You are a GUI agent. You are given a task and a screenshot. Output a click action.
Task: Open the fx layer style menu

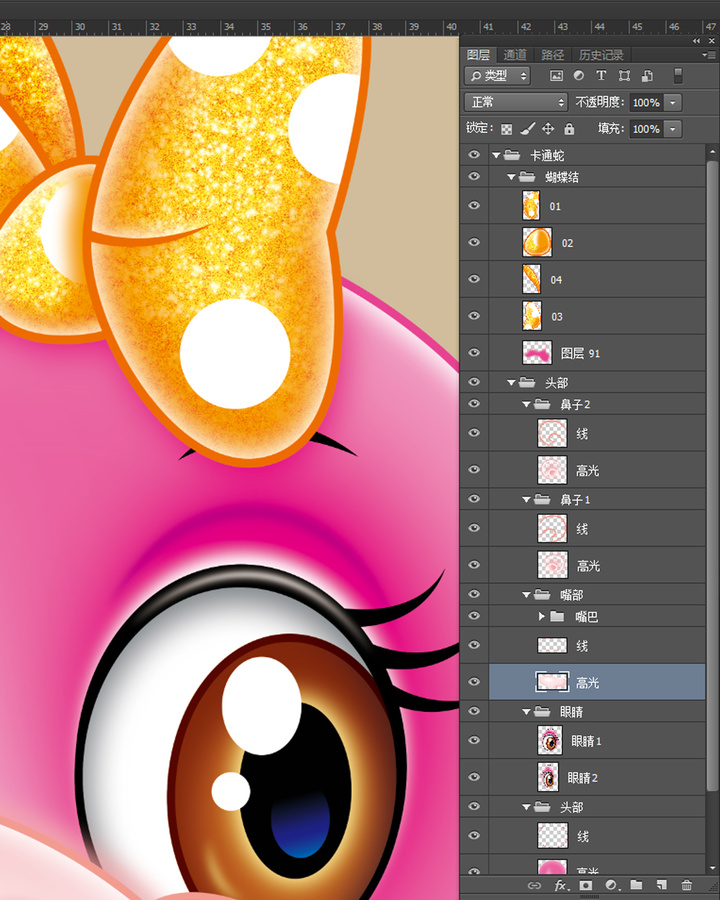(x=561, y=885)
